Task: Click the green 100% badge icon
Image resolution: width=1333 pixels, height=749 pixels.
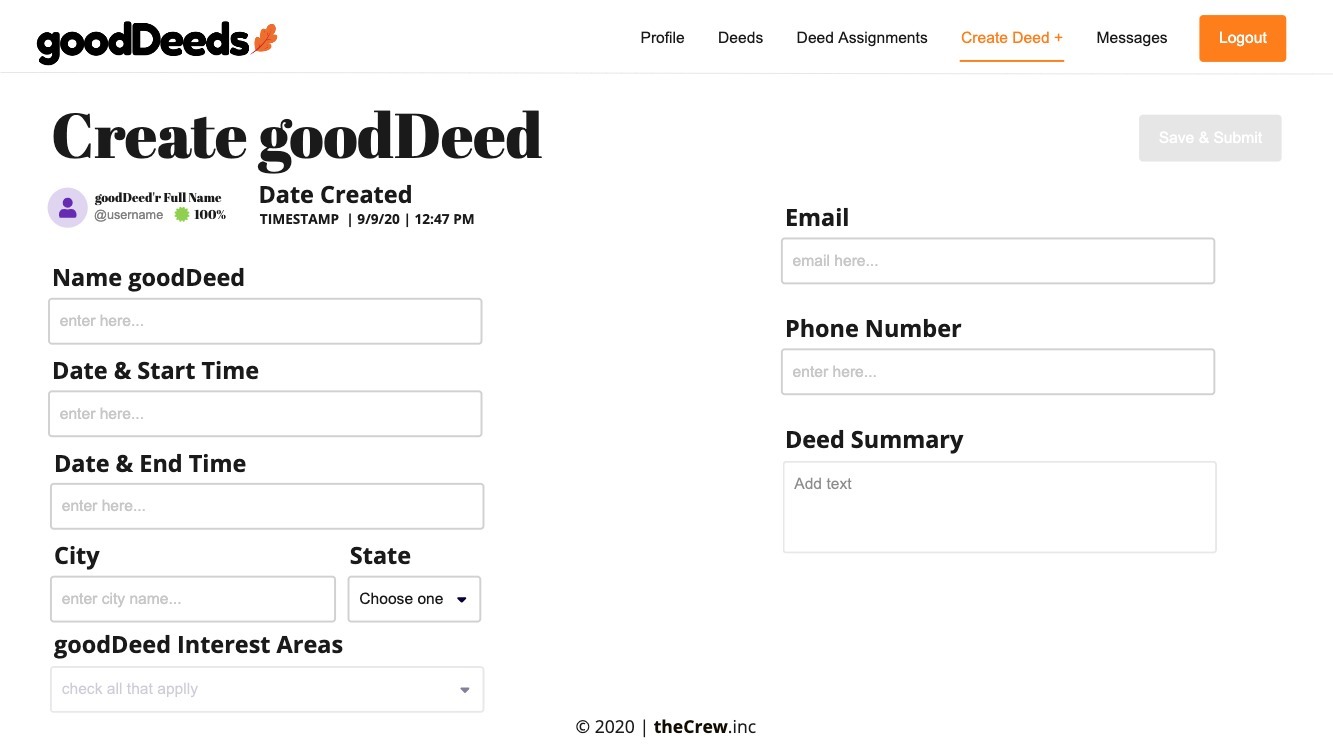Action: (184, 213)
